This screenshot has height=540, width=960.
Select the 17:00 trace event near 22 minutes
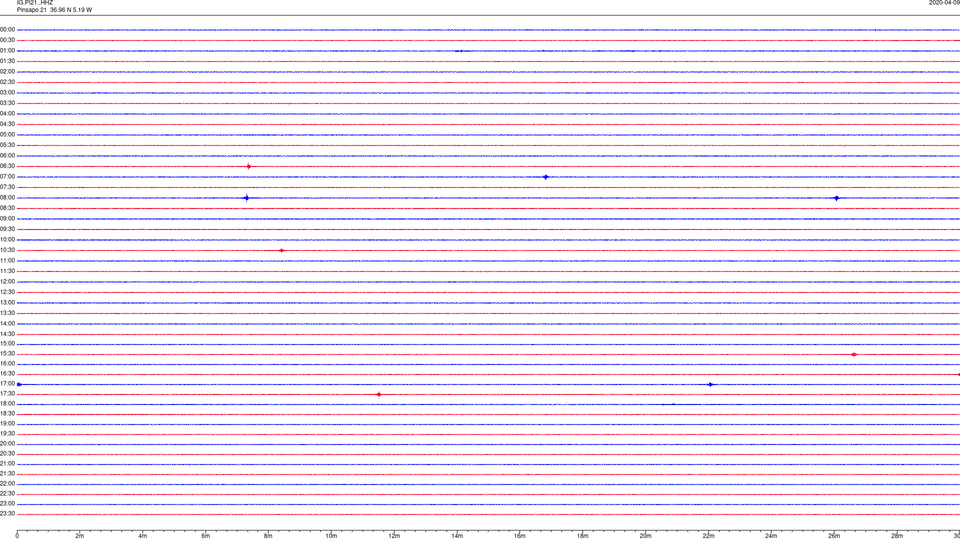point(710,384)
